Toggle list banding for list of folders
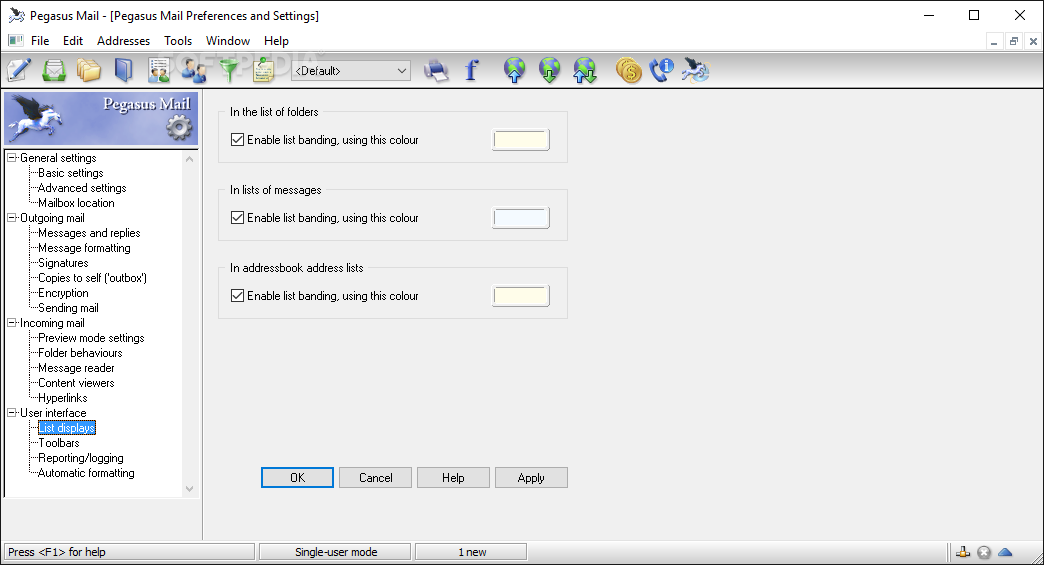 click(x=237, y=140)
